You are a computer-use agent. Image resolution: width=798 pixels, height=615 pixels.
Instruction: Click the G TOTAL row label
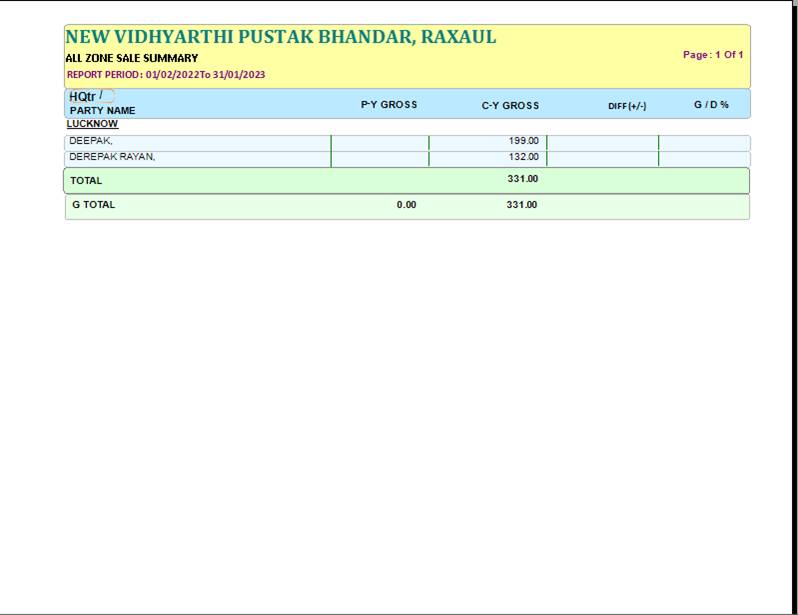93,205
